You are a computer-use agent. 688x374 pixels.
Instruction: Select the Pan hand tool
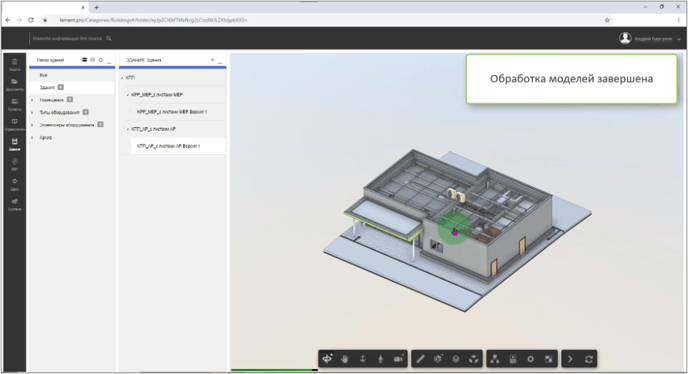coord(345,359)
